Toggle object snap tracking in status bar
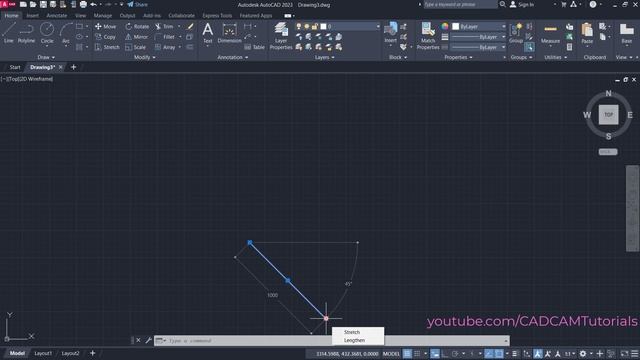 [x=489, y=353]
